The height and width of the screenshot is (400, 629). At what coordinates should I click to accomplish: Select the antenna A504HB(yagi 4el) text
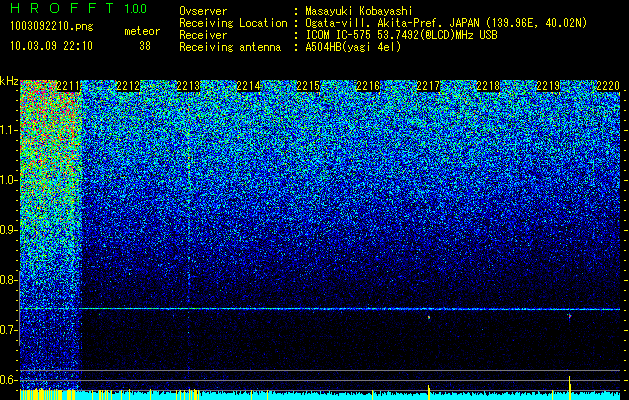[x=353, y=47]
